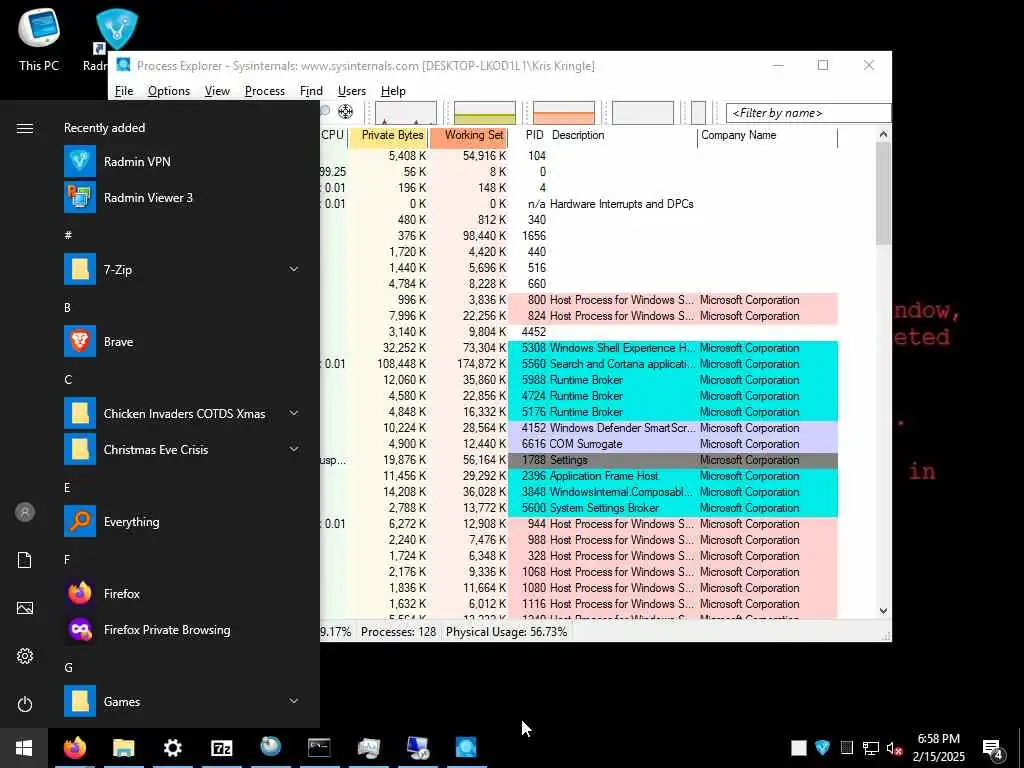Launch Radmin Viewer 3 from Recently added
1024x768 pixels.
(182, 197)
